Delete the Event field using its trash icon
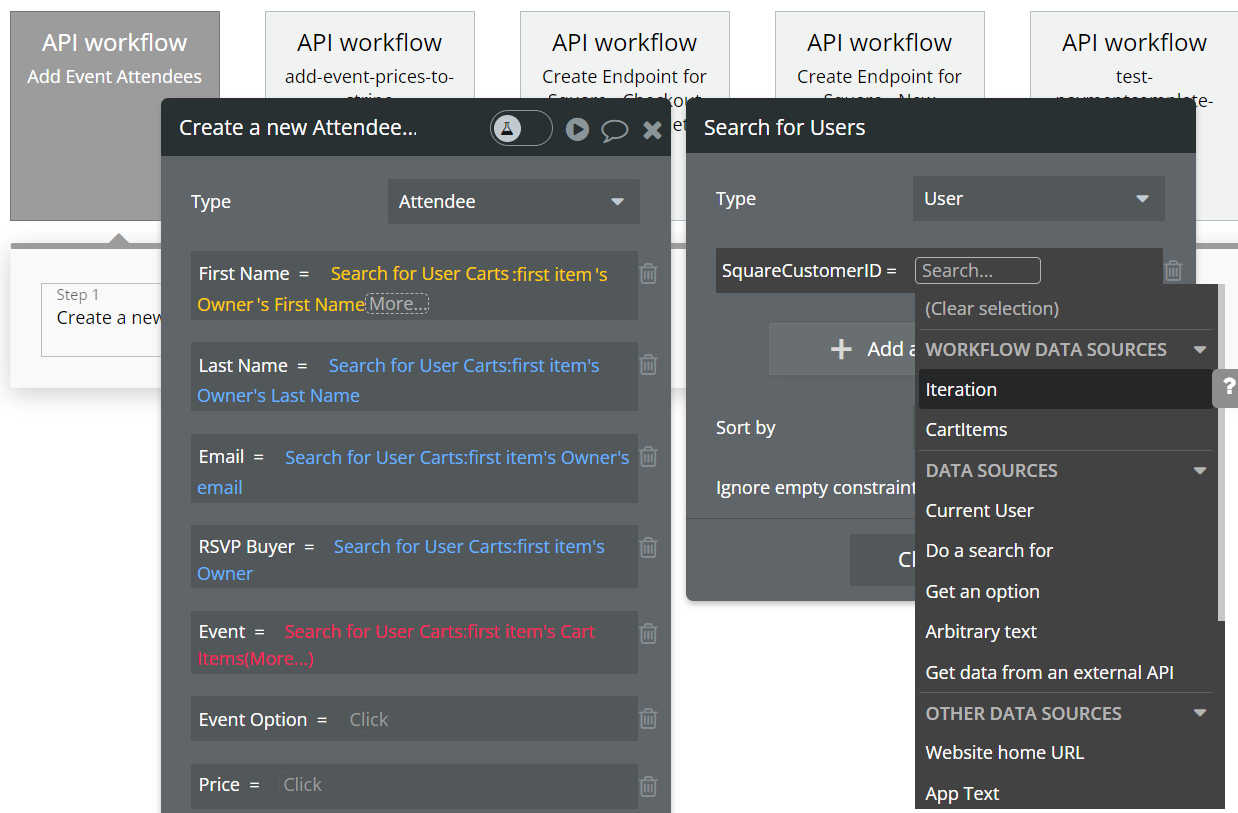Viewport: 1238px width, 813px height. pos(648,632)
